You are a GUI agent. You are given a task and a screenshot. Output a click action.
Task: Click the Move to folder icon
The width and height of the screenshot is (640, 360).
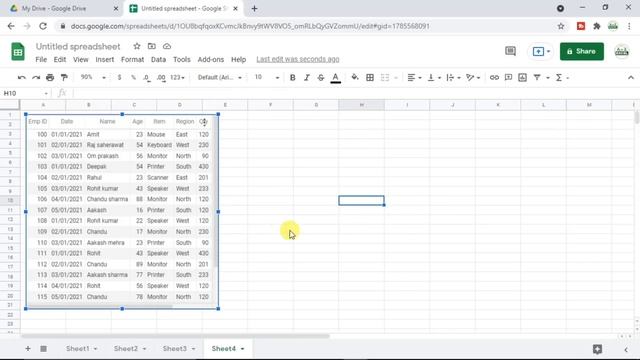[x=151, y=46]
